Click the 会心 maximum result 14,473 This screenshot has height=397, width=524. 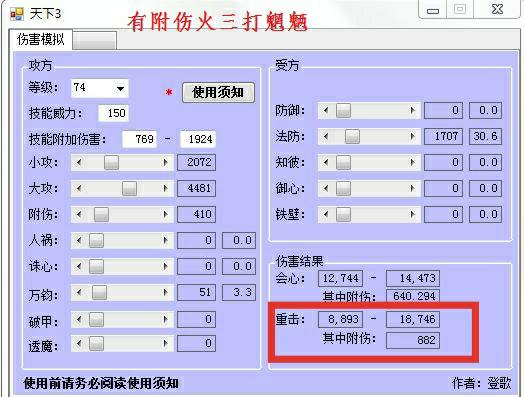(x=413, y=278)
